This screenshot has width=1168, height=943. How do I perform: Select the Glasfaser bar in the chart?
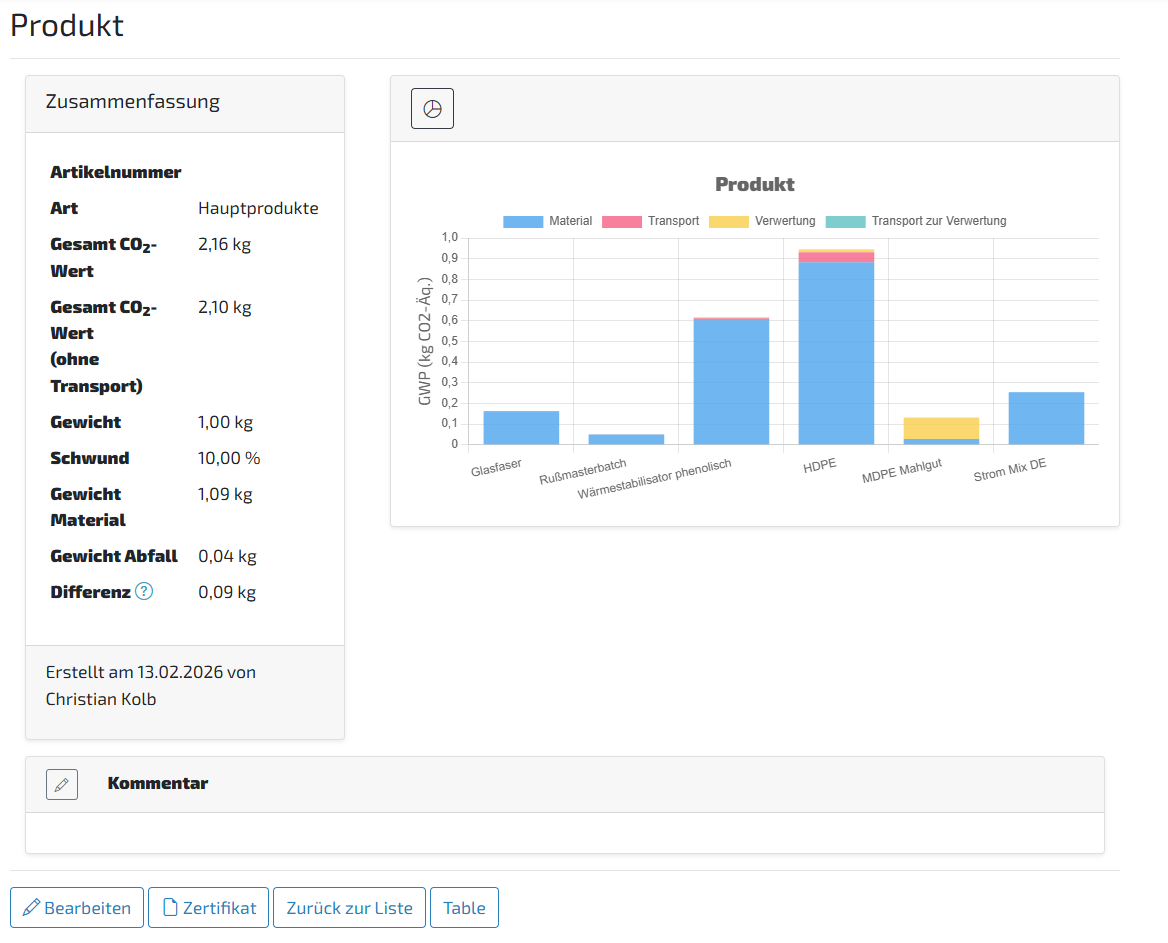point(521,428)
